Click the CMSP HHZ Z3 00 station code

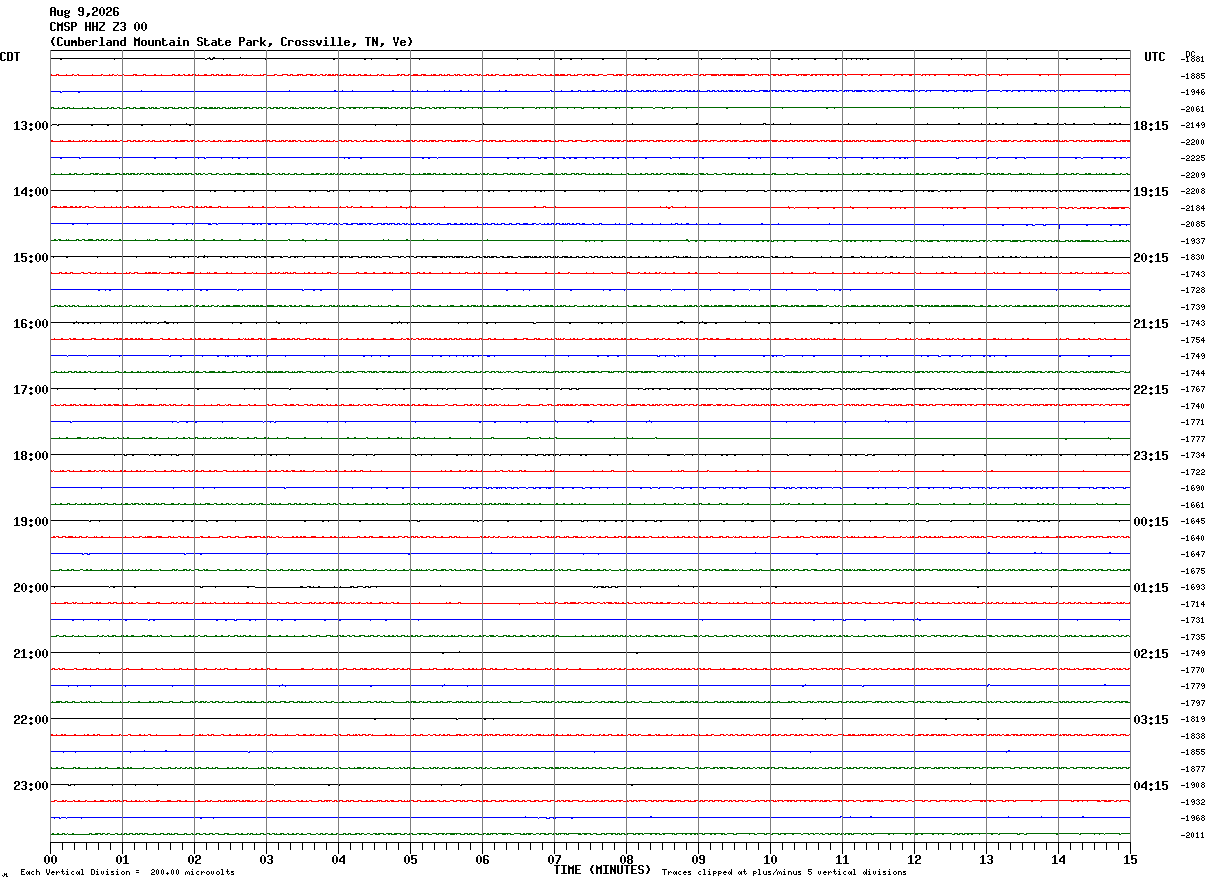pyautogui.click(x=98, y=27)
